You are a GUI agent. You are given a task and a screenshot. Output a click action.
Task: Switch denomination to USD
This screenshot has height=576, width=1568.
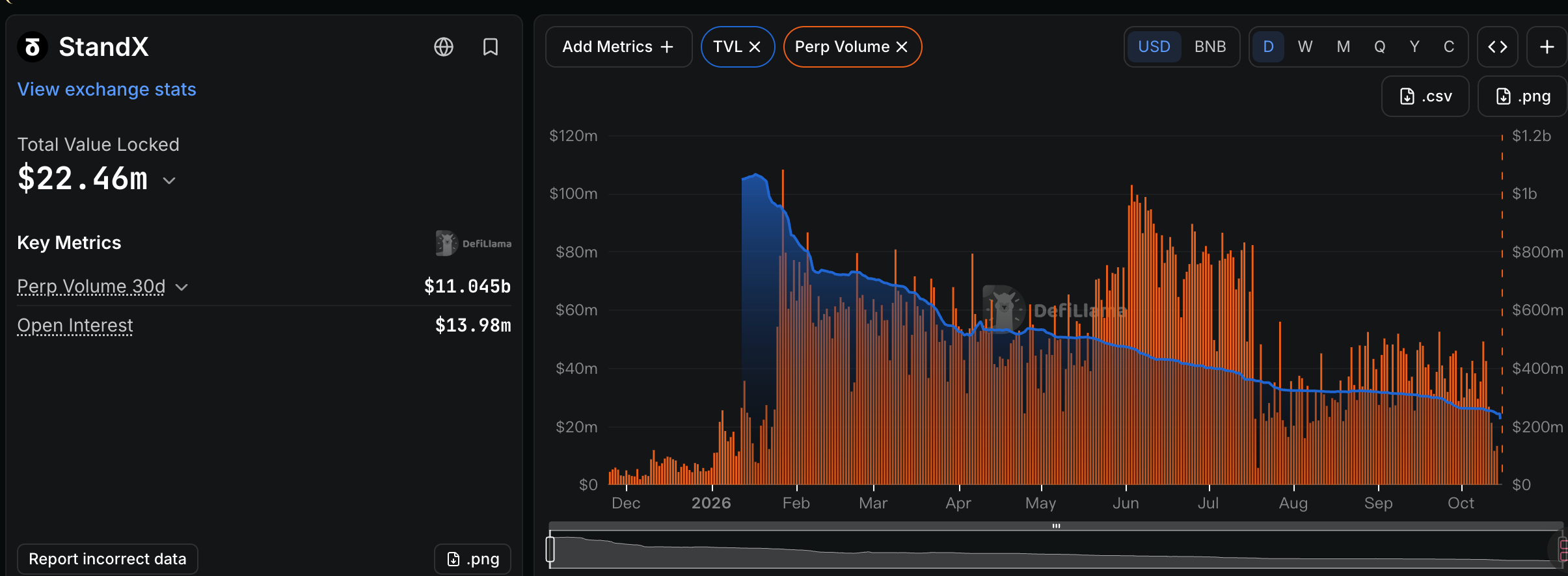click(x=1154, y=47)
